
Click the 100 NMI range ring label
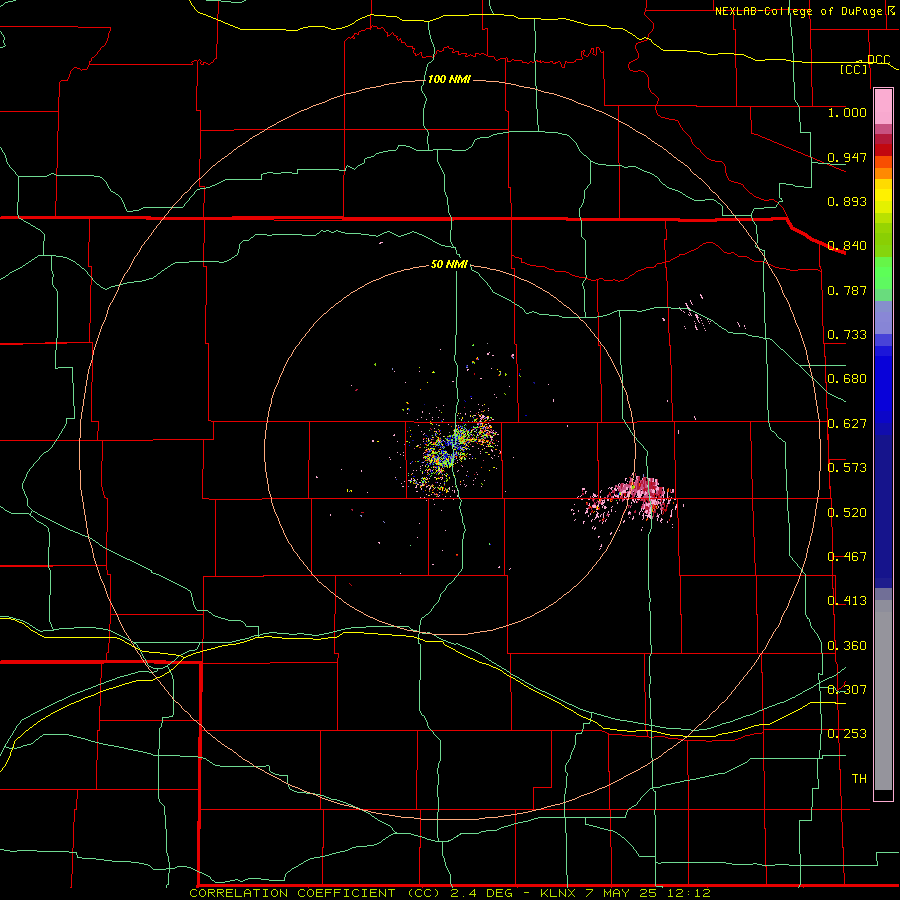click(449, 79)
